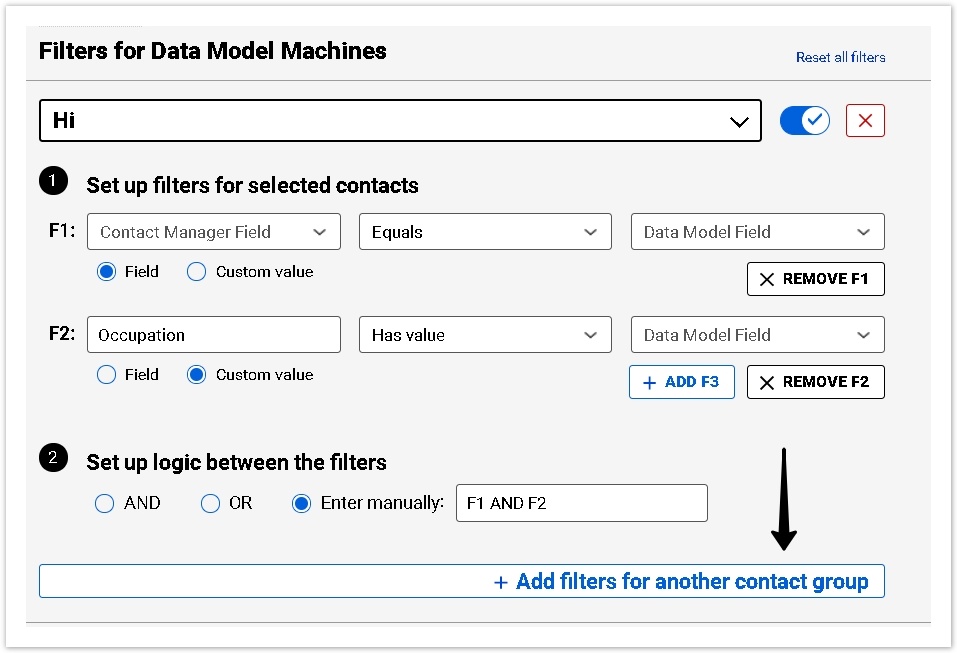Select F2 Custom value radio button
This screenshot has width=957, height=653.
pos(197,375)
